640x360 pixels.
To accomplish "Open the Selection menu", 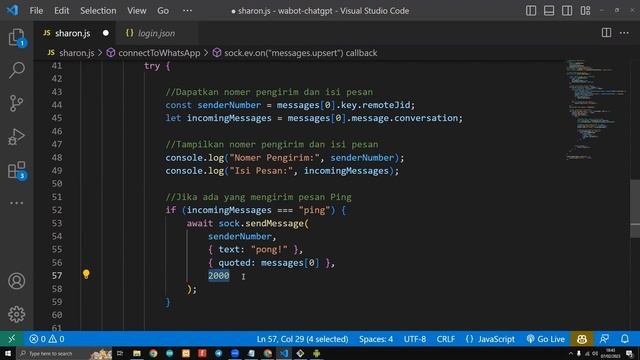I will tap(98, 11).
